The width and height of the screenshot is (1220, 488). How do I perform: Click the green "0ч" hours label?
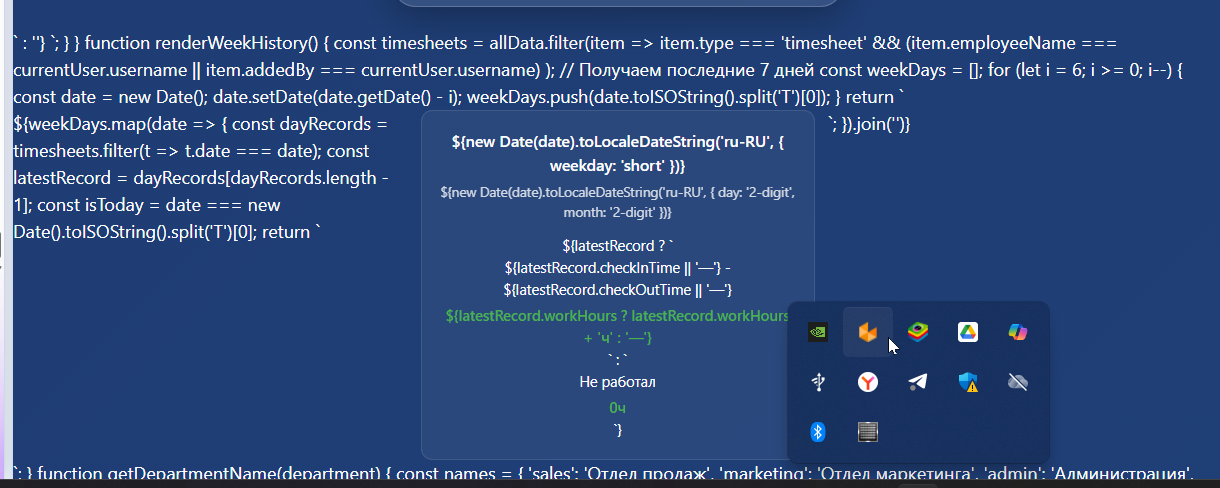617,408
